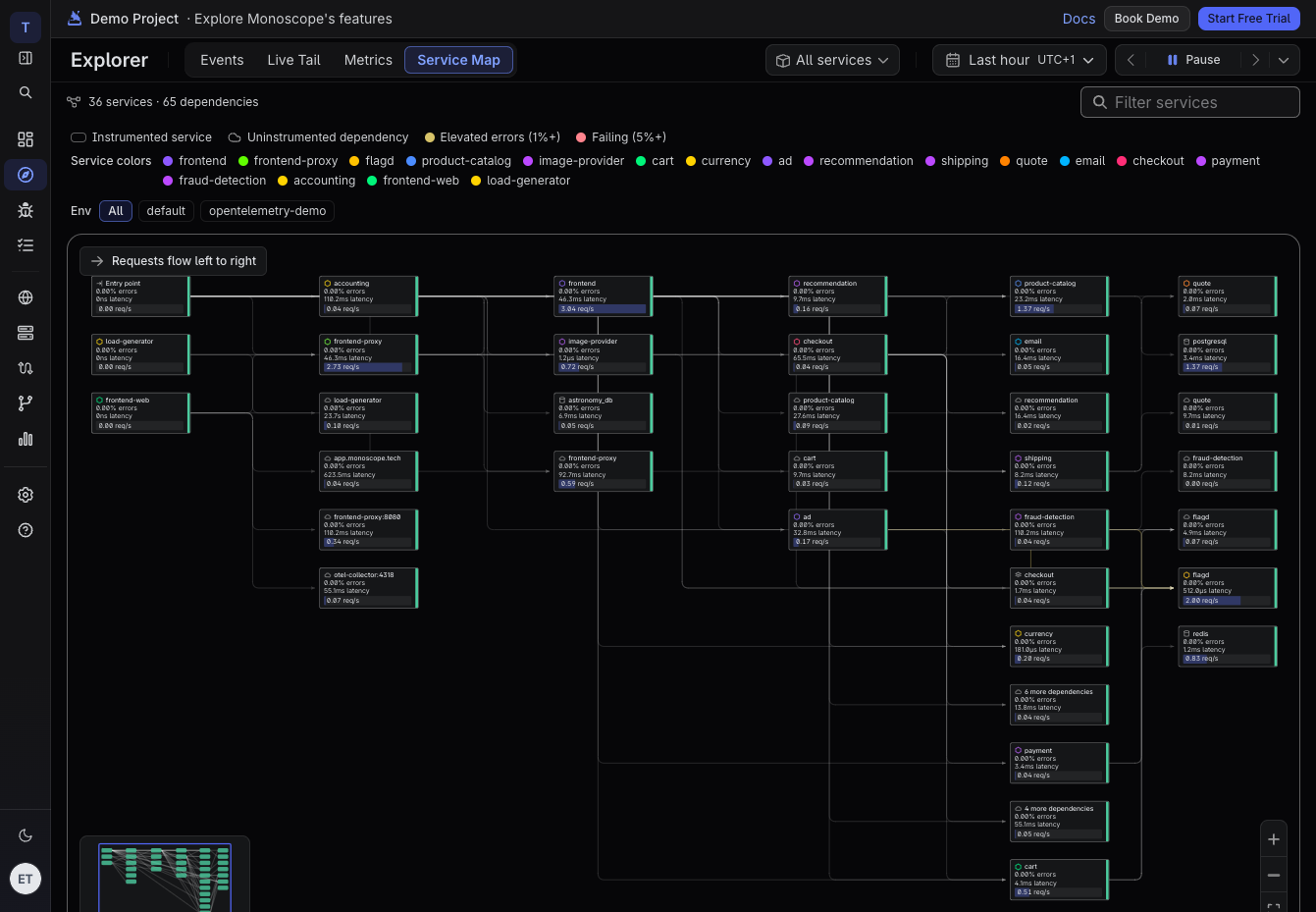Expand the 4 more dependencies node
The width and height of the screenshot is (1316, 912).
pyautogui.click(x=1059, y=822)
